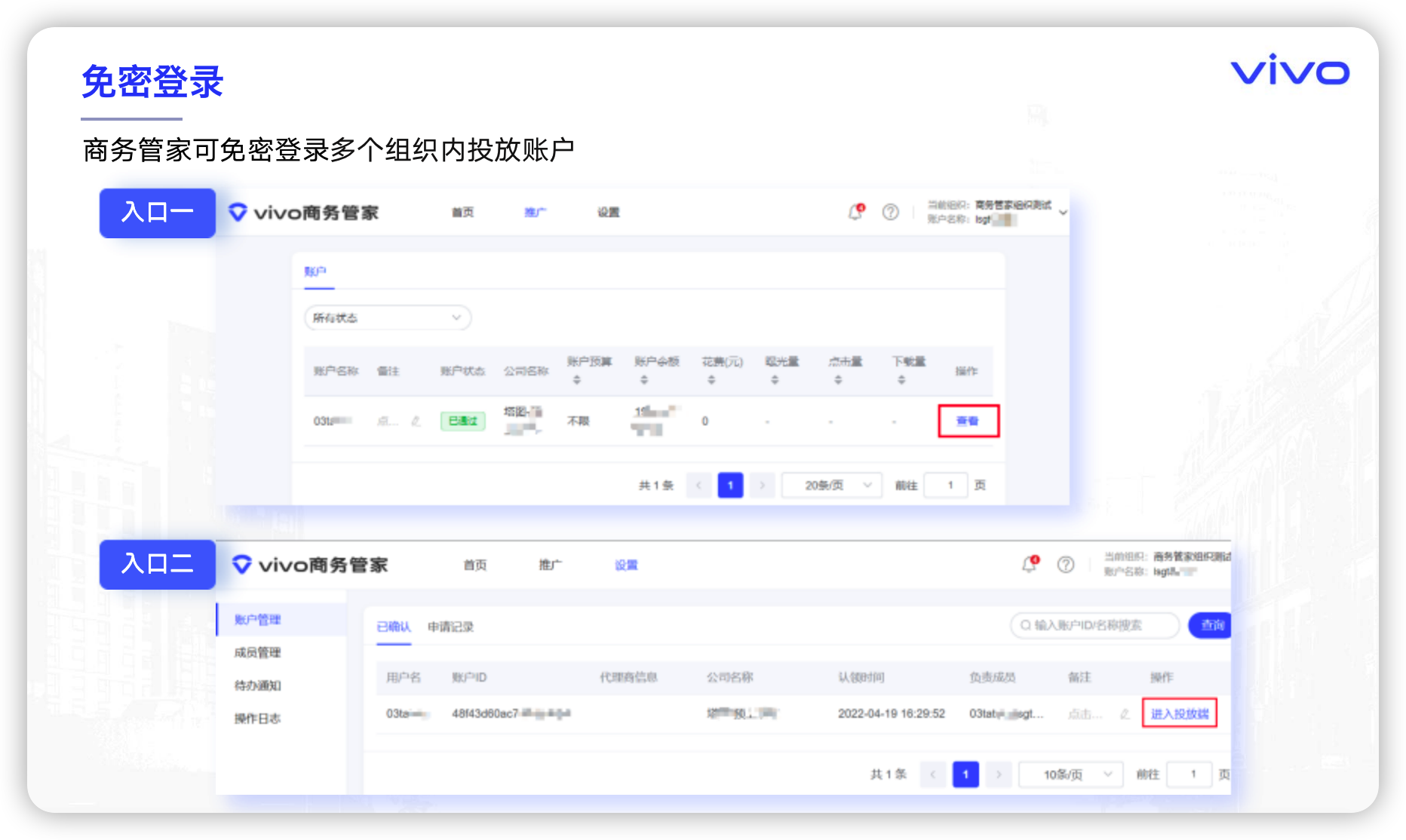Image resolution: width=1406 pixels, height=840 pixels.
Task: Click help question mark icon in bottom panel
Action: pos(1065,565)
